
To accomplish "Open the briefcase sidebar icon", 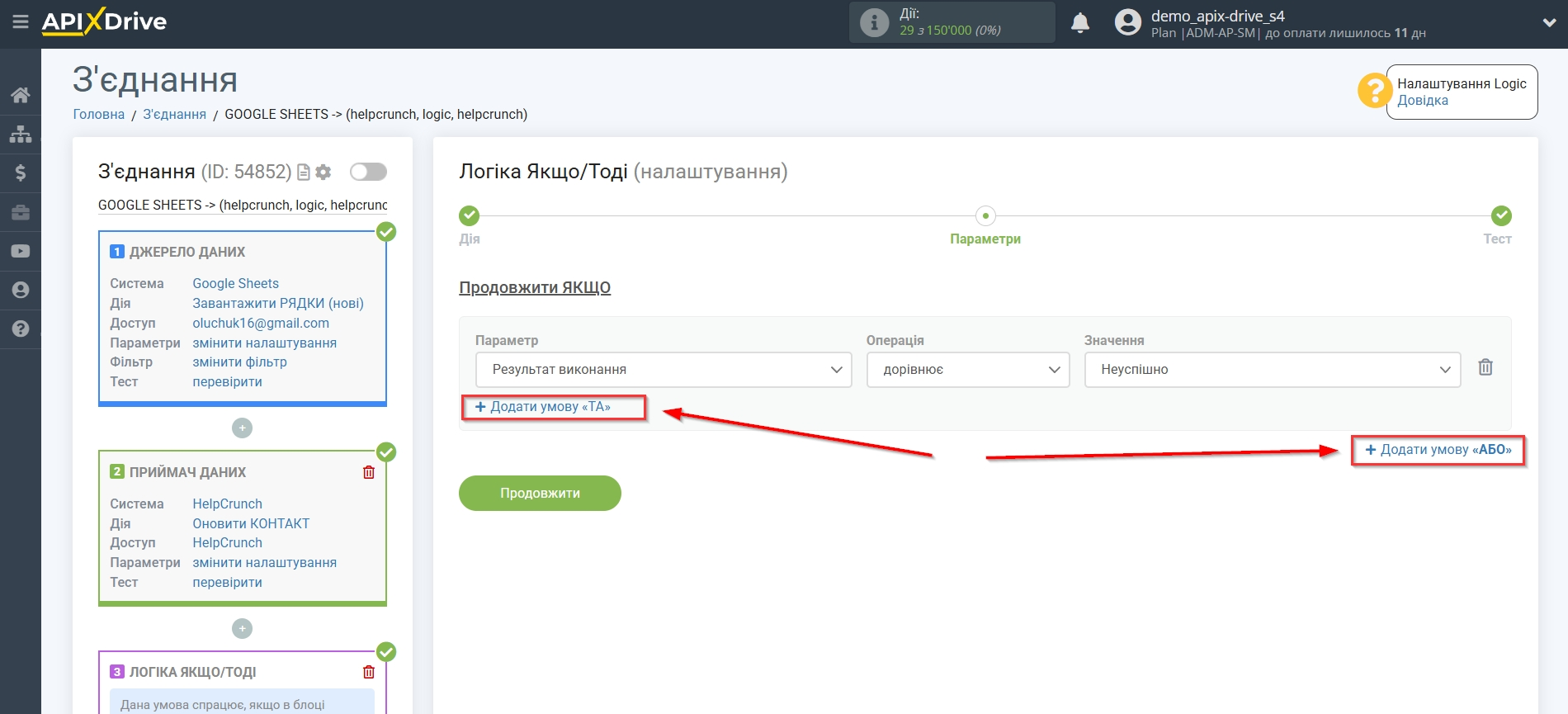I will pyautogui.click(x=21, y=212).
